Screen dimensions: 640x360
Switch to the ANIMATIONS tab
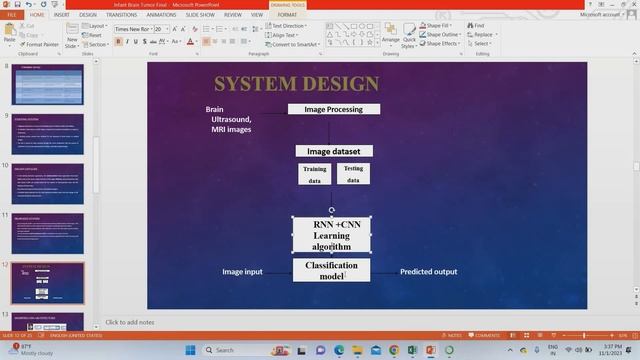161,15
